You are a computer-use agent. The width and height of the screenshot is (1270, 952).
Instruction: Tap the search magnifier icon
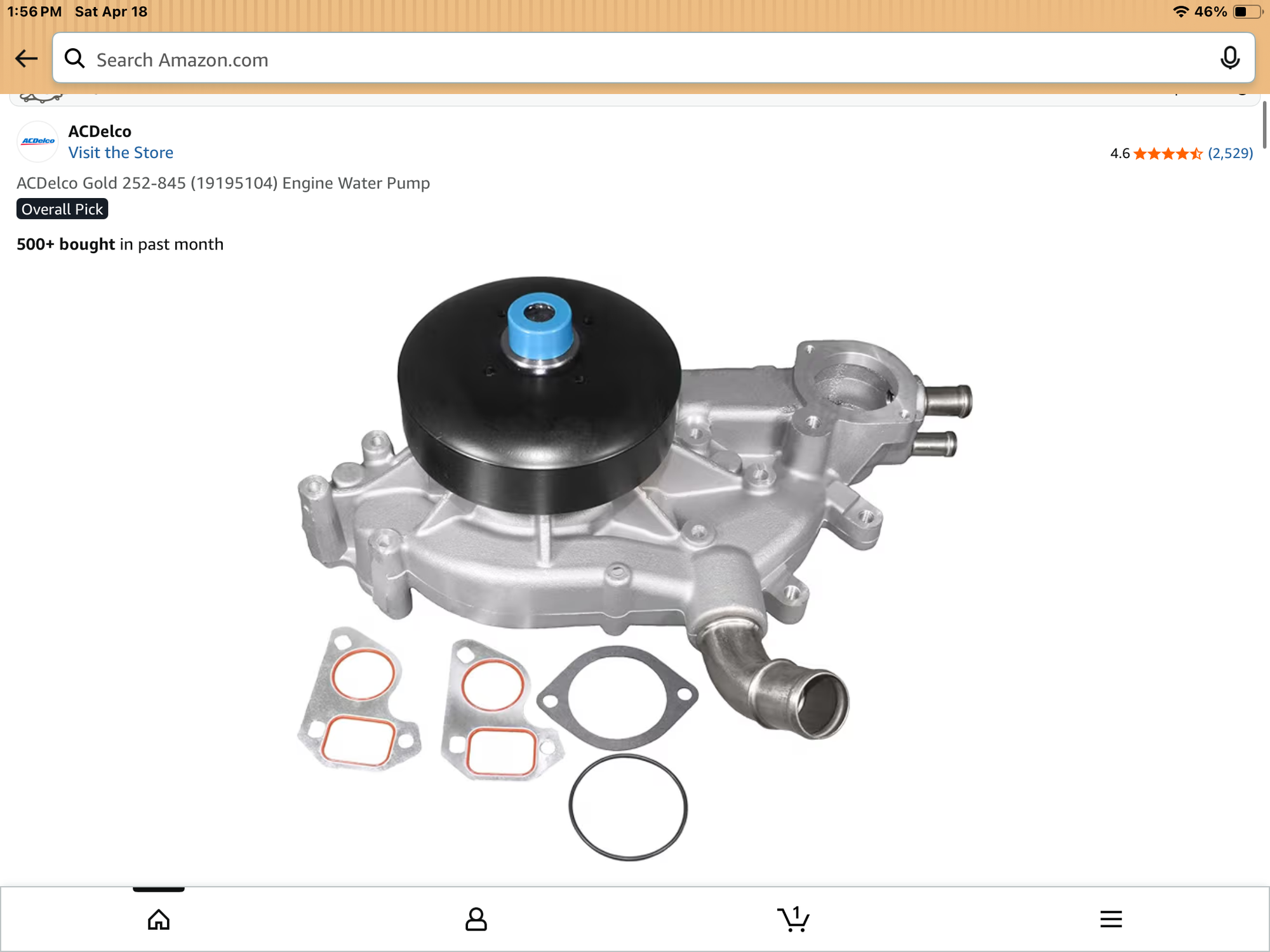click(75, 59)
